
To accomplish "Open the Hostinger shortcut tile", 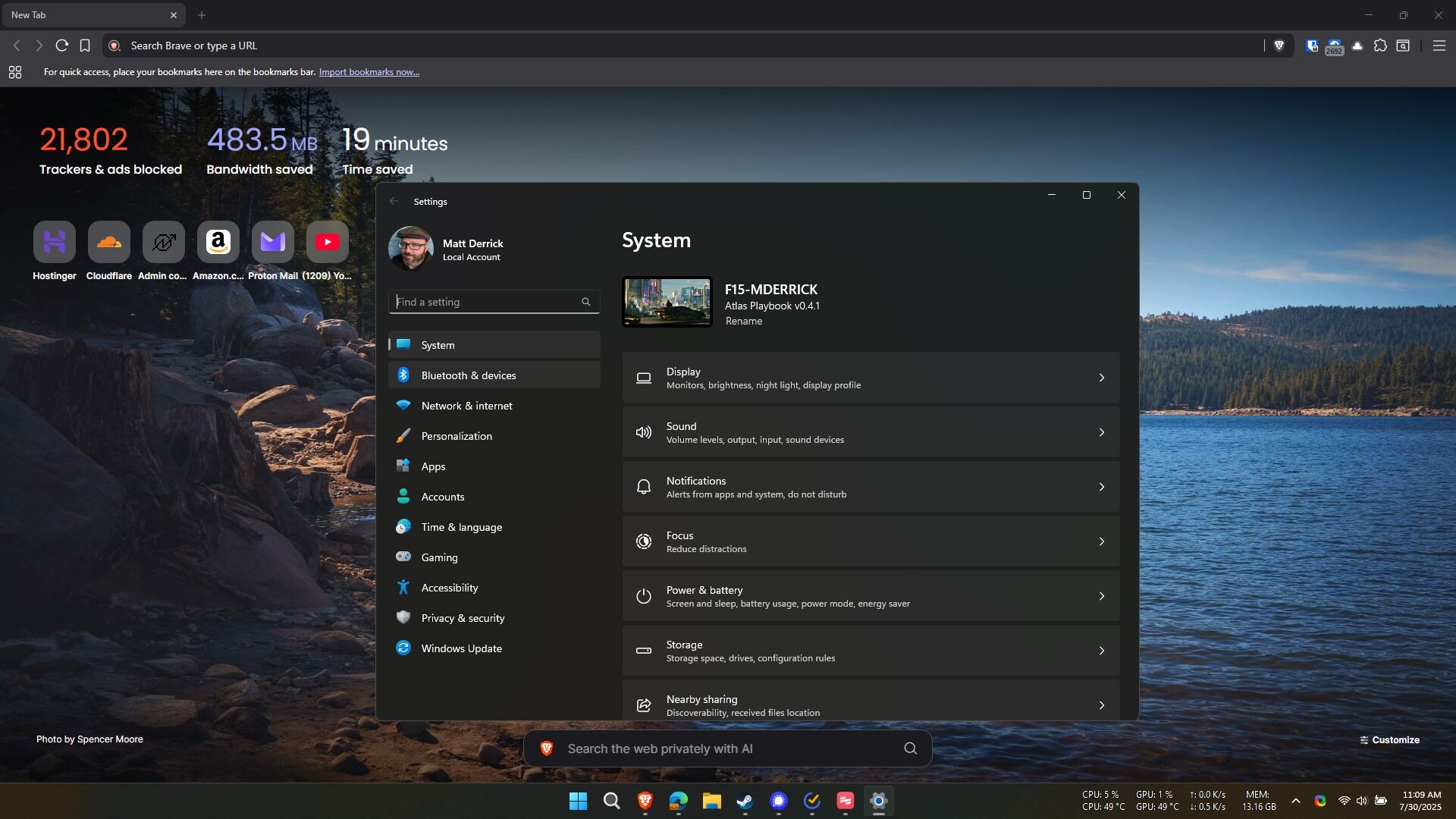I will coord(55,243).
